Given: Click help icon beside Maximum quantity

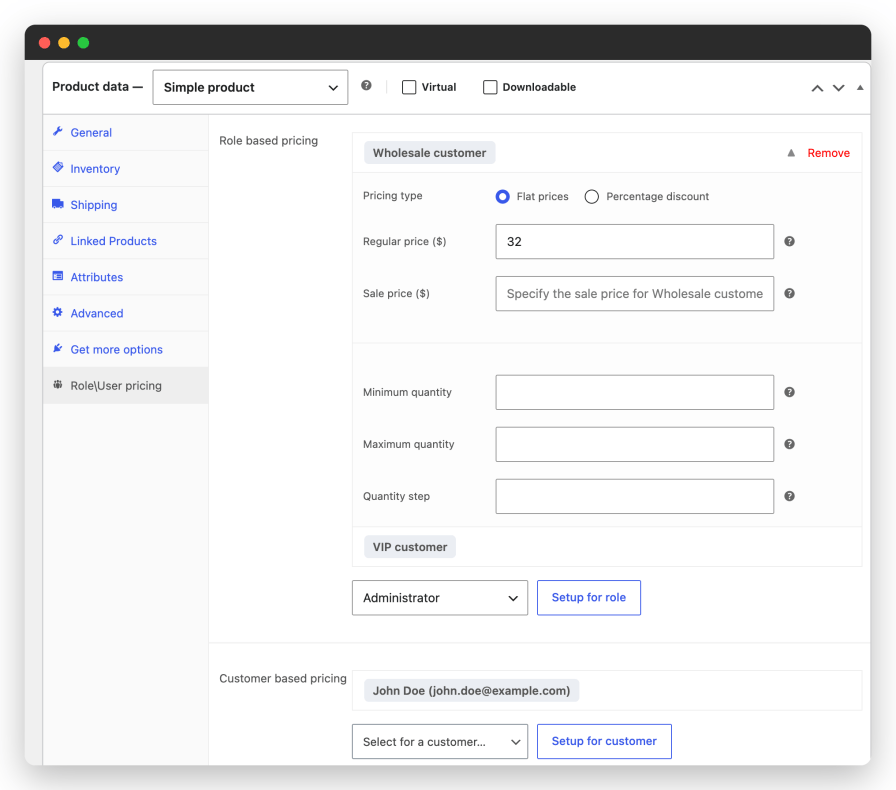Looking at the screenshot, I should 789,444.
